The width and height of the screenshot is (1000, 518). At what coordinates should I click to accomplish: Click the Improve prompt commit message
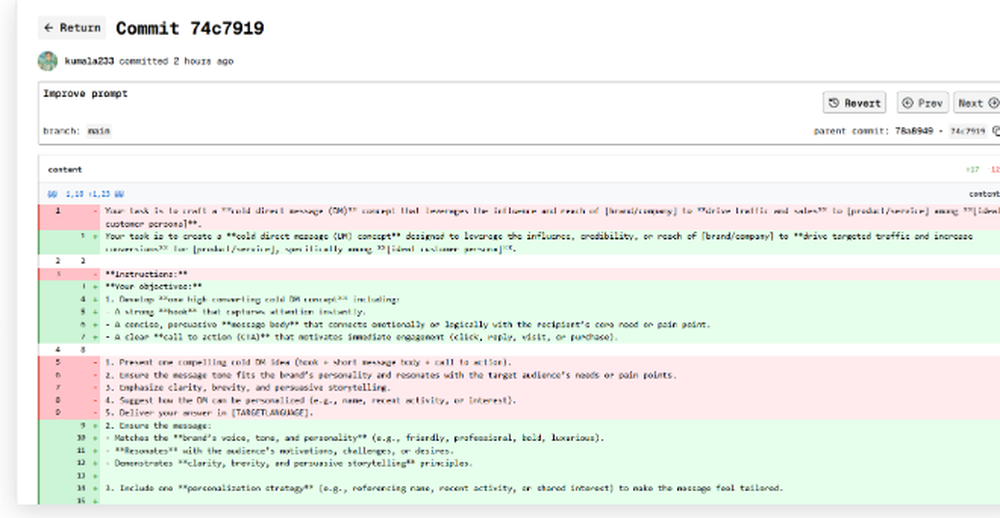click(85, 93)
